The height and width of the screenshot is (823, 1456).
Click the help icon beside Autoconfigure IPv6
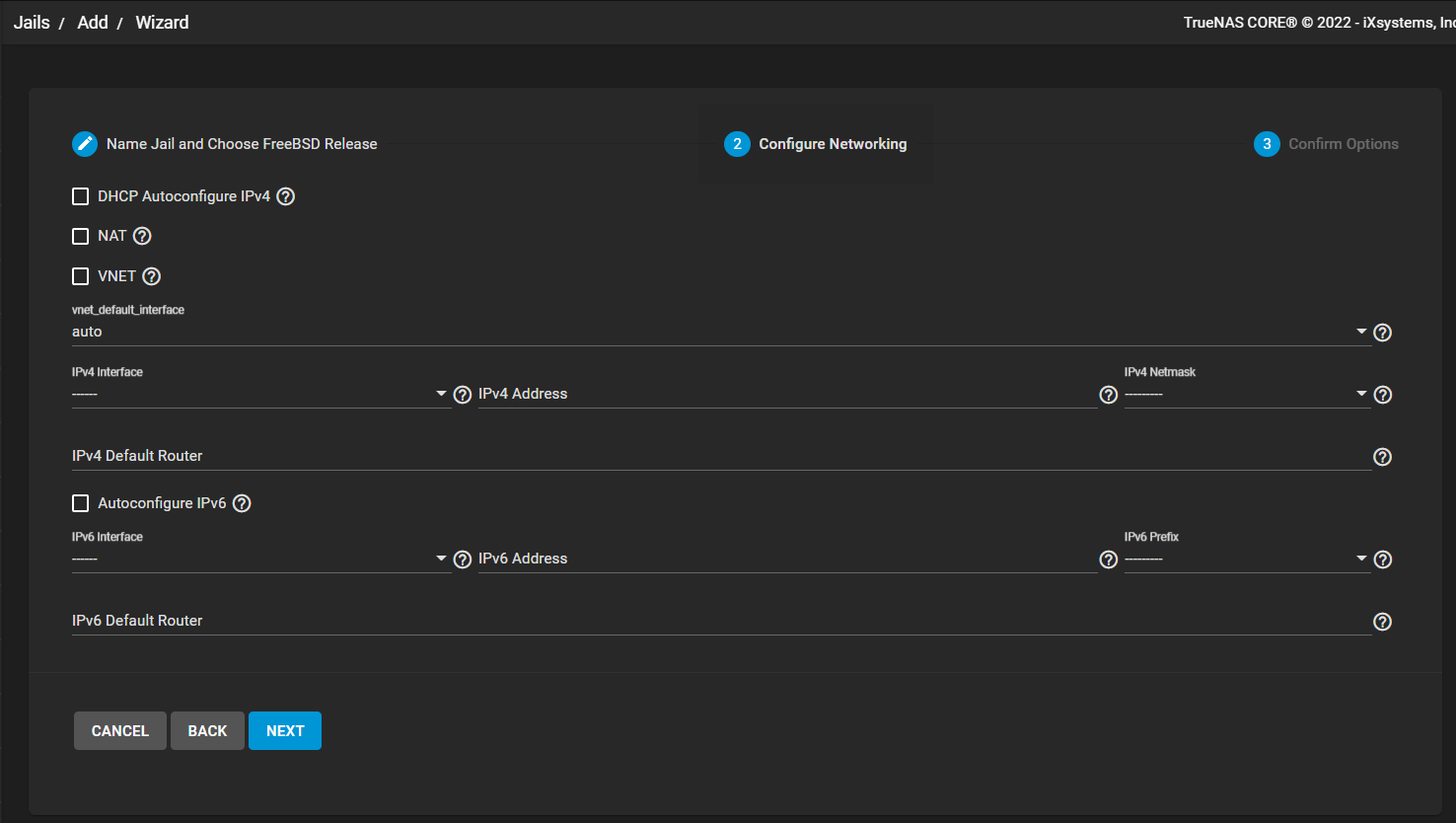point(242,503)
